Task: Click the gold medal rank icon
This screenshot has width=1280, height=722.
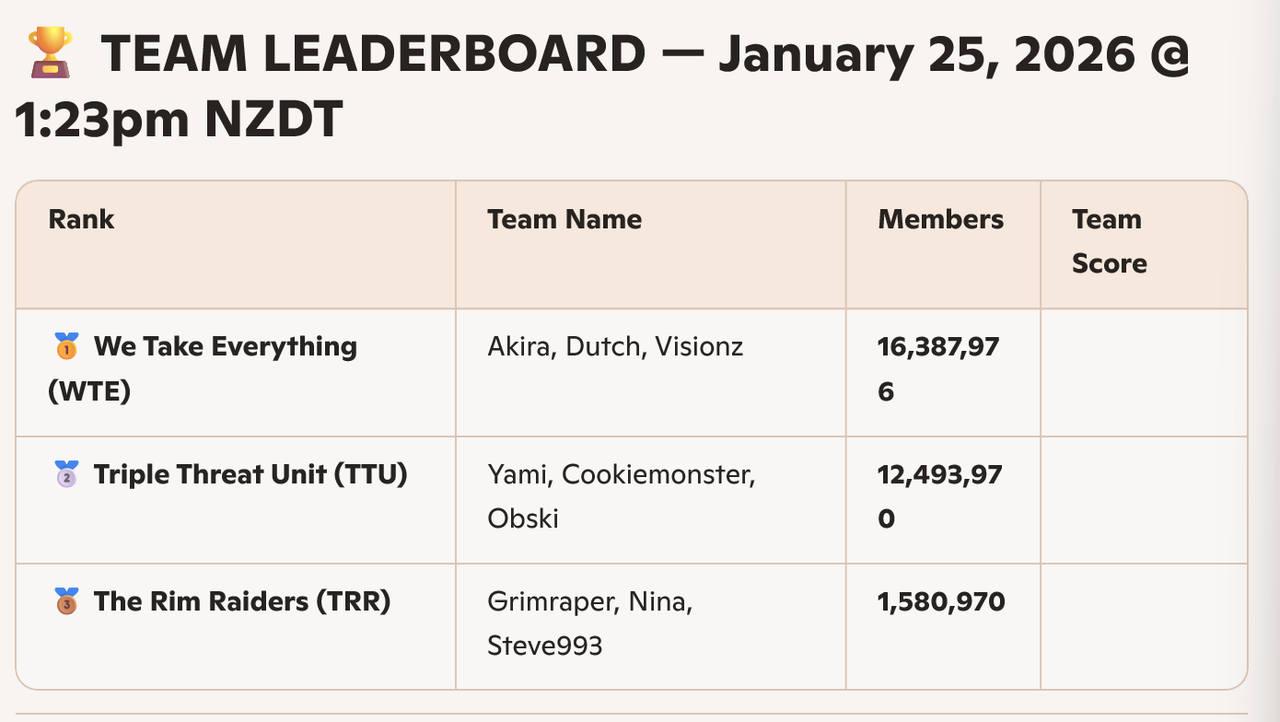Action: [65, 348]
